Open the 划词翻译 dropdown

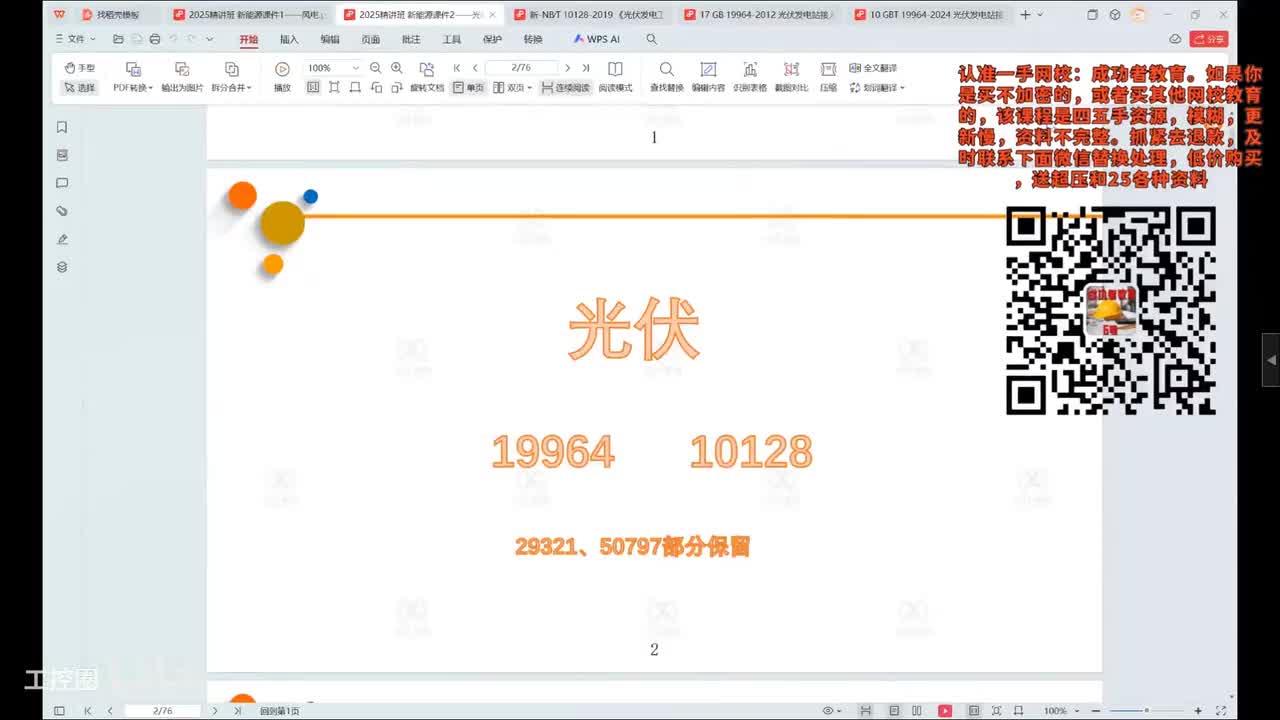[877, 88]
